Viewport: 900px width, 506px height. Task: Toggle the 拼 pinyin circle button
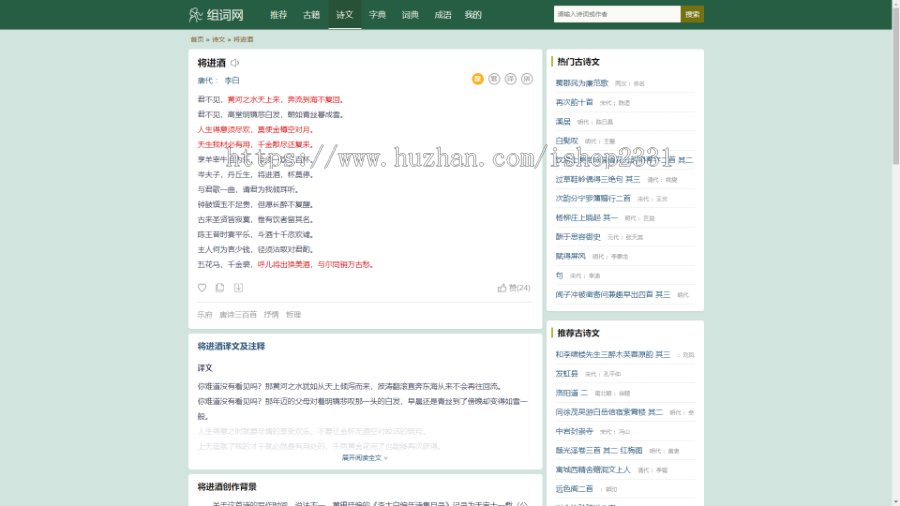tap(527, 79)
